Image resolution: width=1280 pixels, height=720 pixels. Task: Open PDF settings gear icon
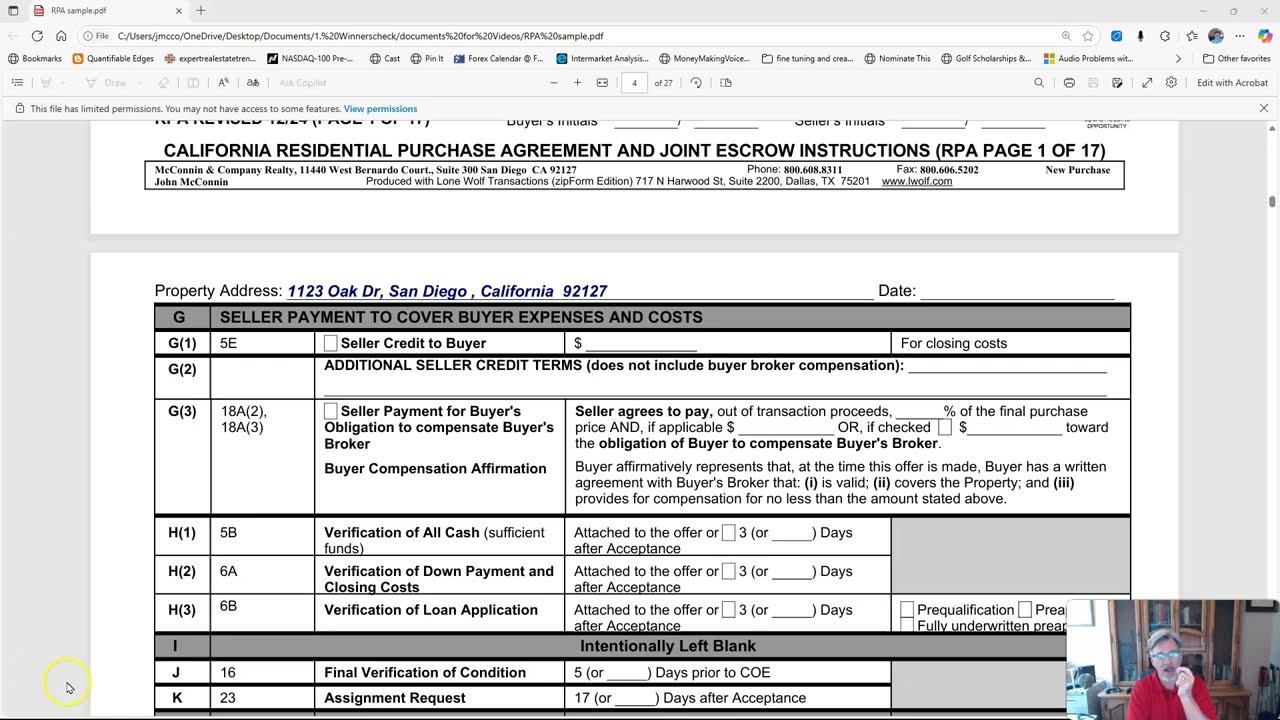[1171, 83]
